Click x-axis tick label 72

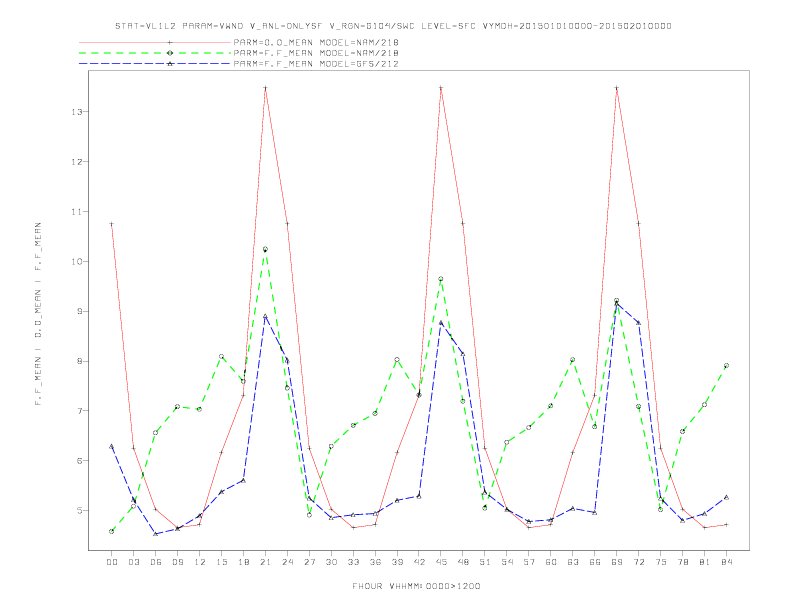pyautogui.click(x=638, y=562)
